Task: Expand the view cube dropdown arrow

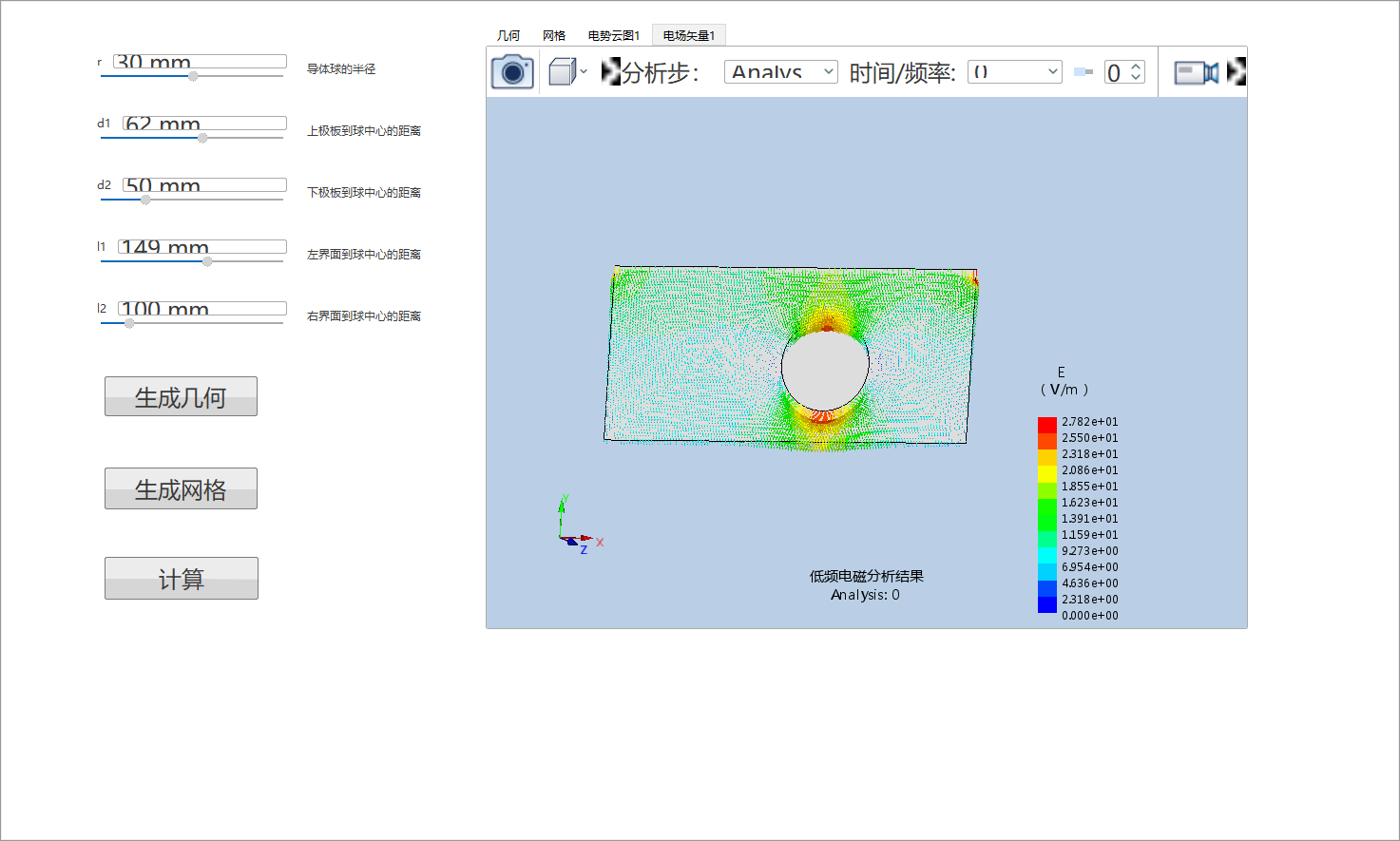Action: click(x=584, y=72)
